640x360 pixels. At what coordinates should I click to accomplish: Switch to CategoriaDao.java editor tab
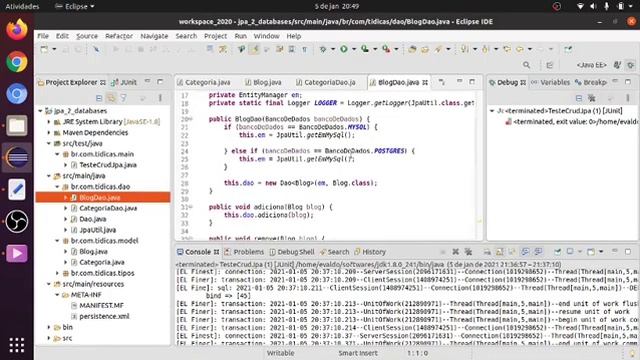[x=325, y=82]
